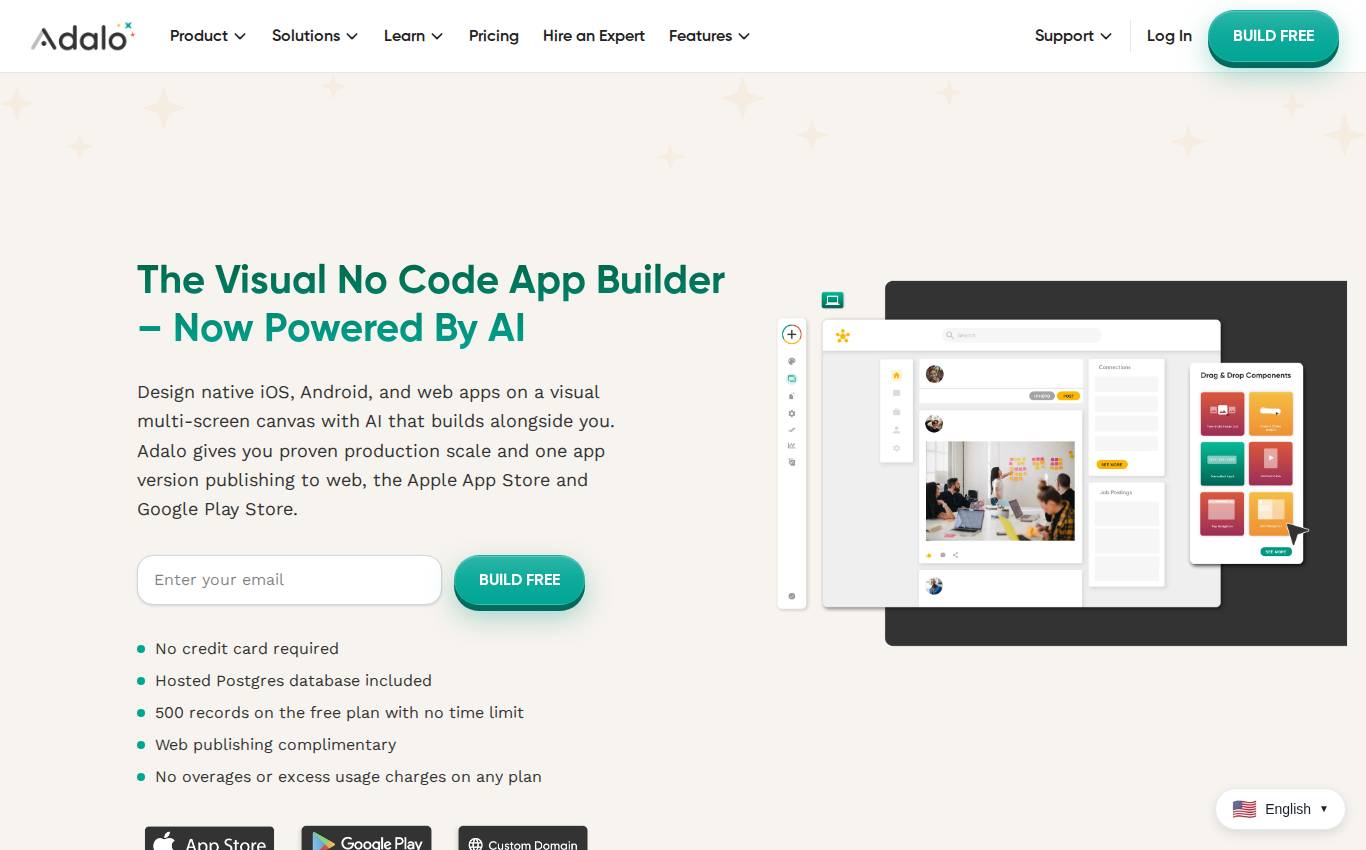Expand the Support dropdown menu

click(1073, 36)
